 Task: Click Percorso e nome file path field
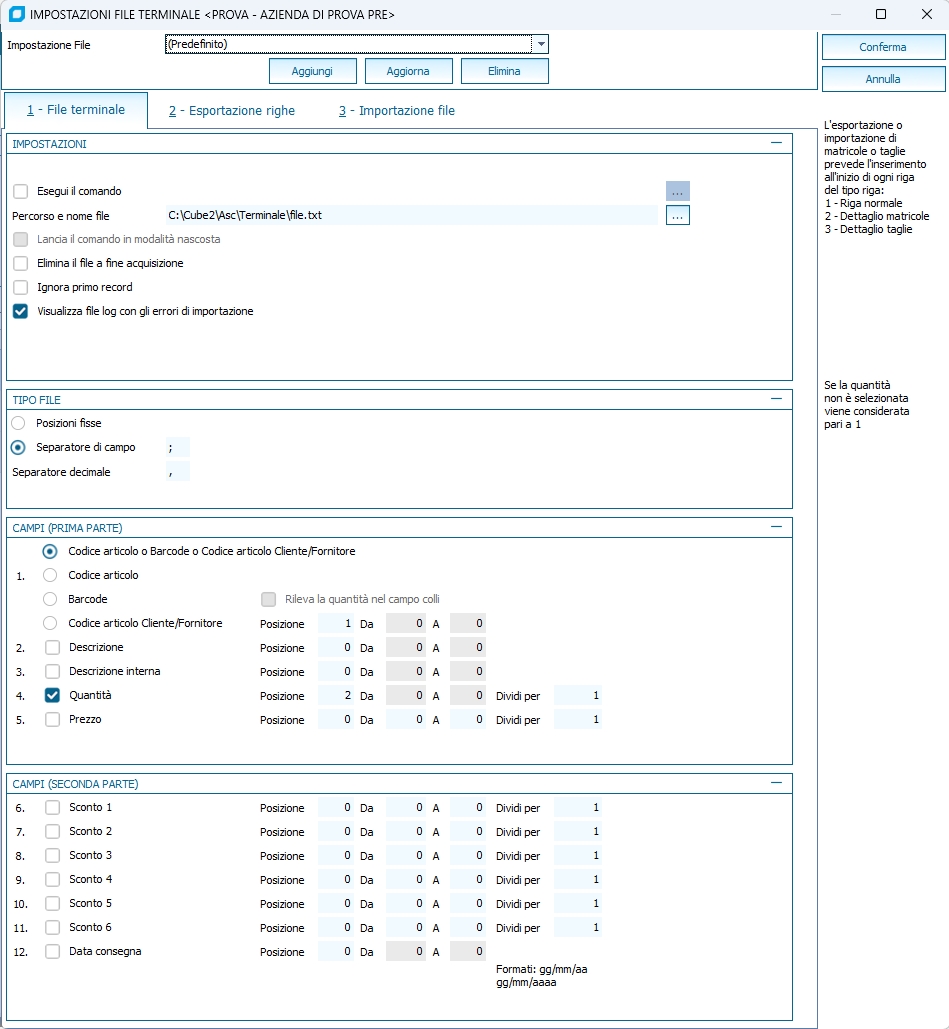411,215
